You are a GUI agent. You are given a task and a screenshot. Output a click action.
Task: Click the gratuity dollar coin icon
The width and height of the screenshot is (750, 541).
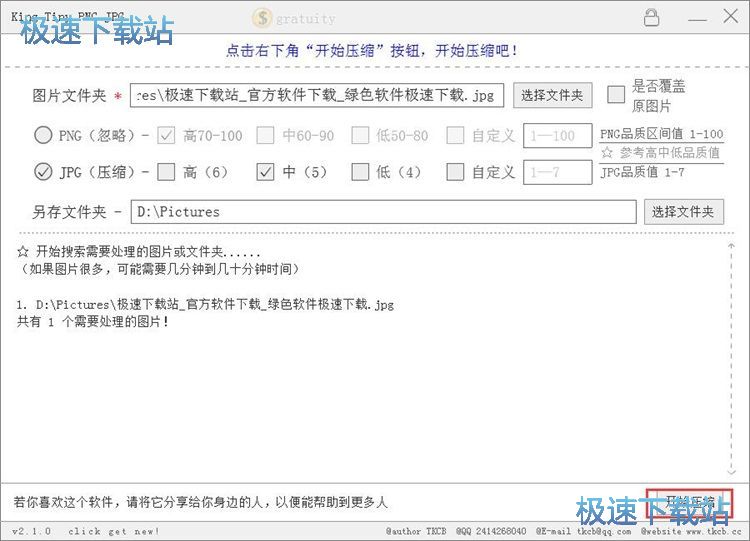[262, 18]
